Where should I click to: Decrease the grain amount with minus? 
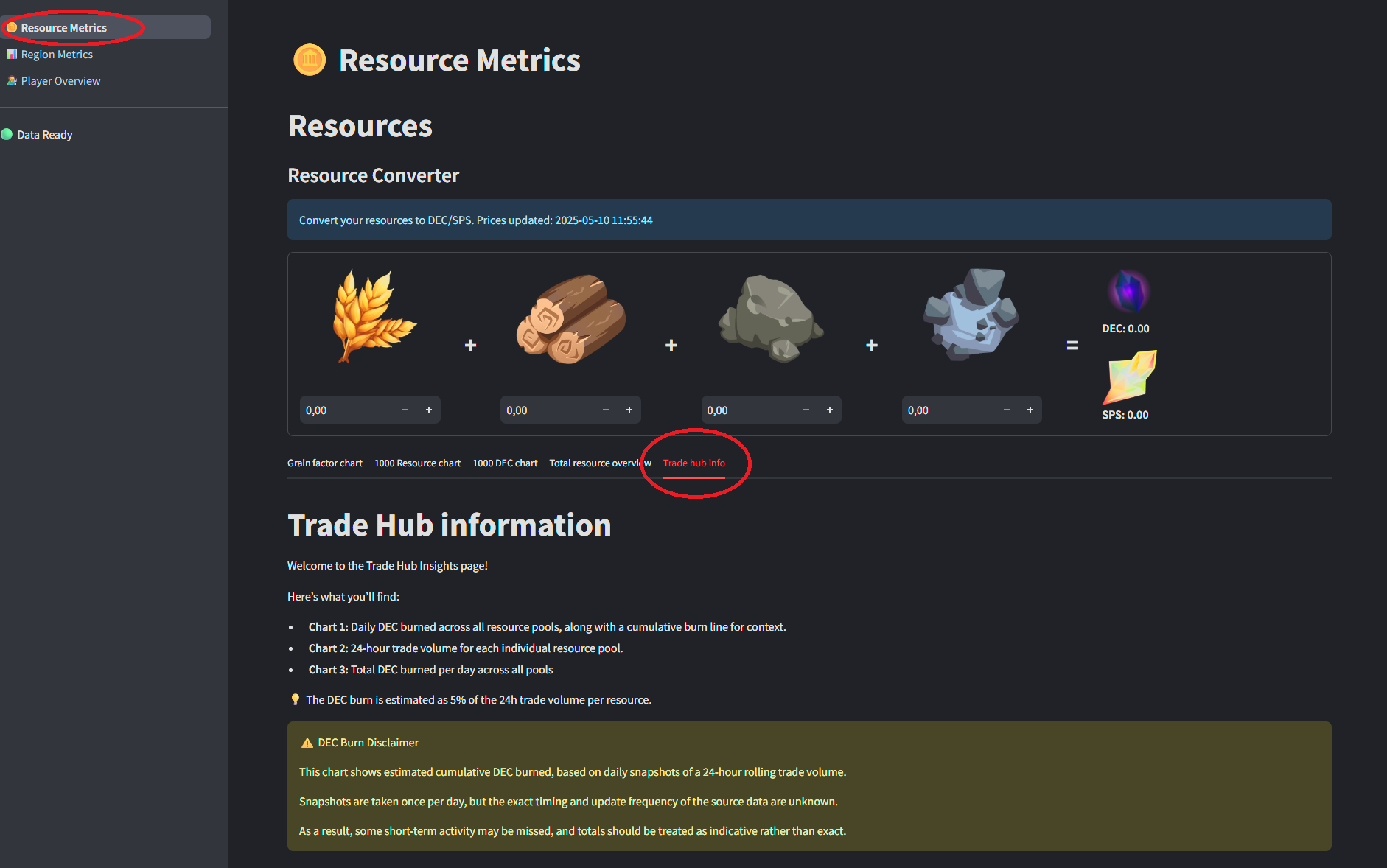[x=405, y=410]
